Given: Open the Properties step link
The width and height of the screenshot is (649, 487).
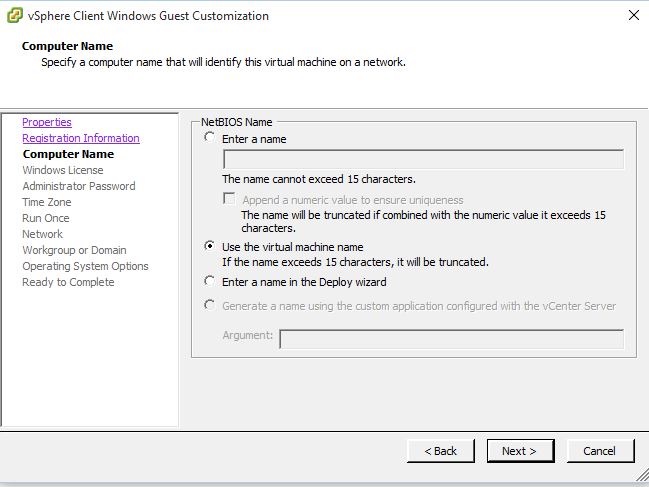Looking at the screenshot, I should pos(47,122).
